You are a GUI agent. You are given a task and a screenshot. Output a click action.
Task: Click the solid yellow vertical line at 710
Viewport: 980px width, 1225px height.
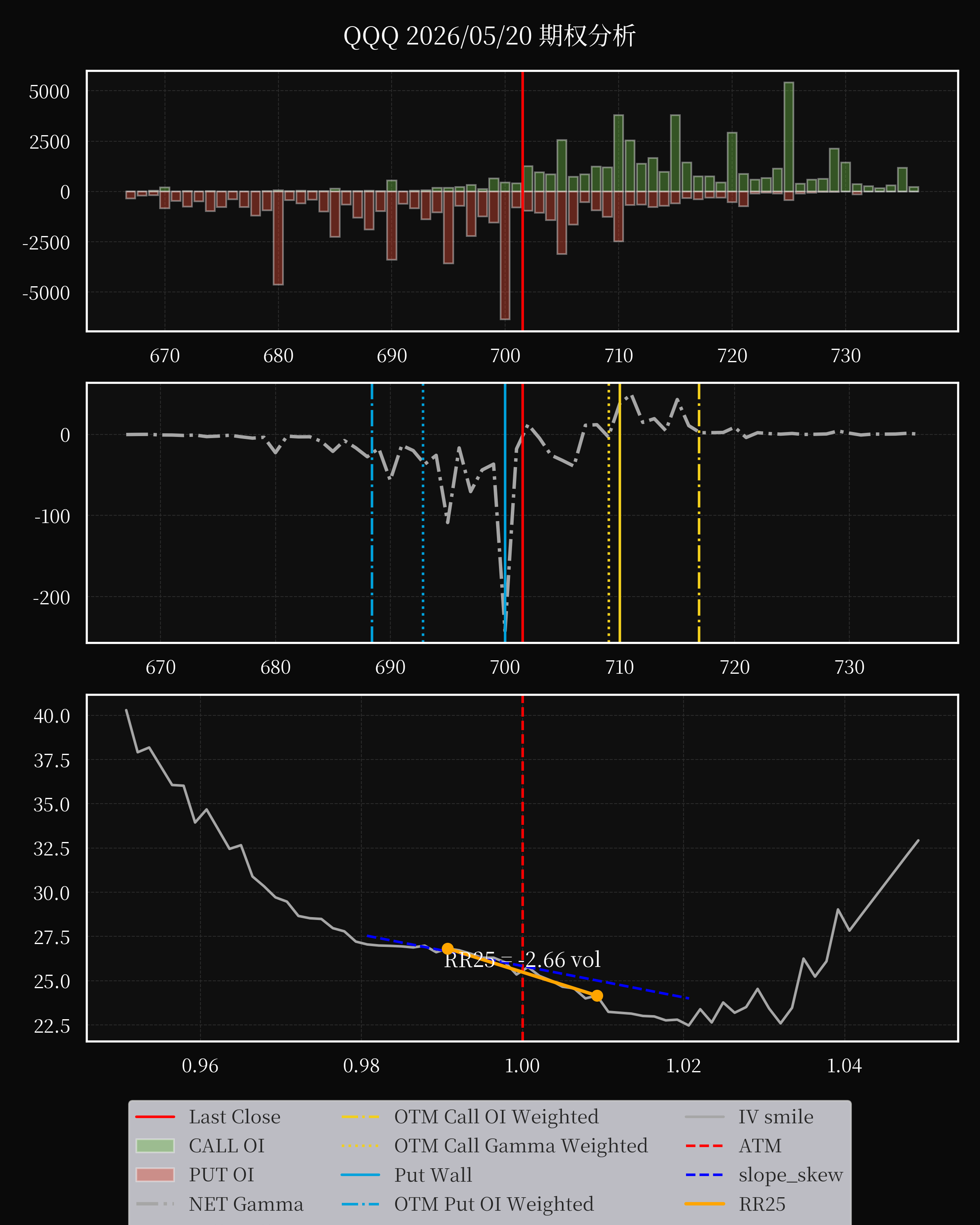pos(619,513)
